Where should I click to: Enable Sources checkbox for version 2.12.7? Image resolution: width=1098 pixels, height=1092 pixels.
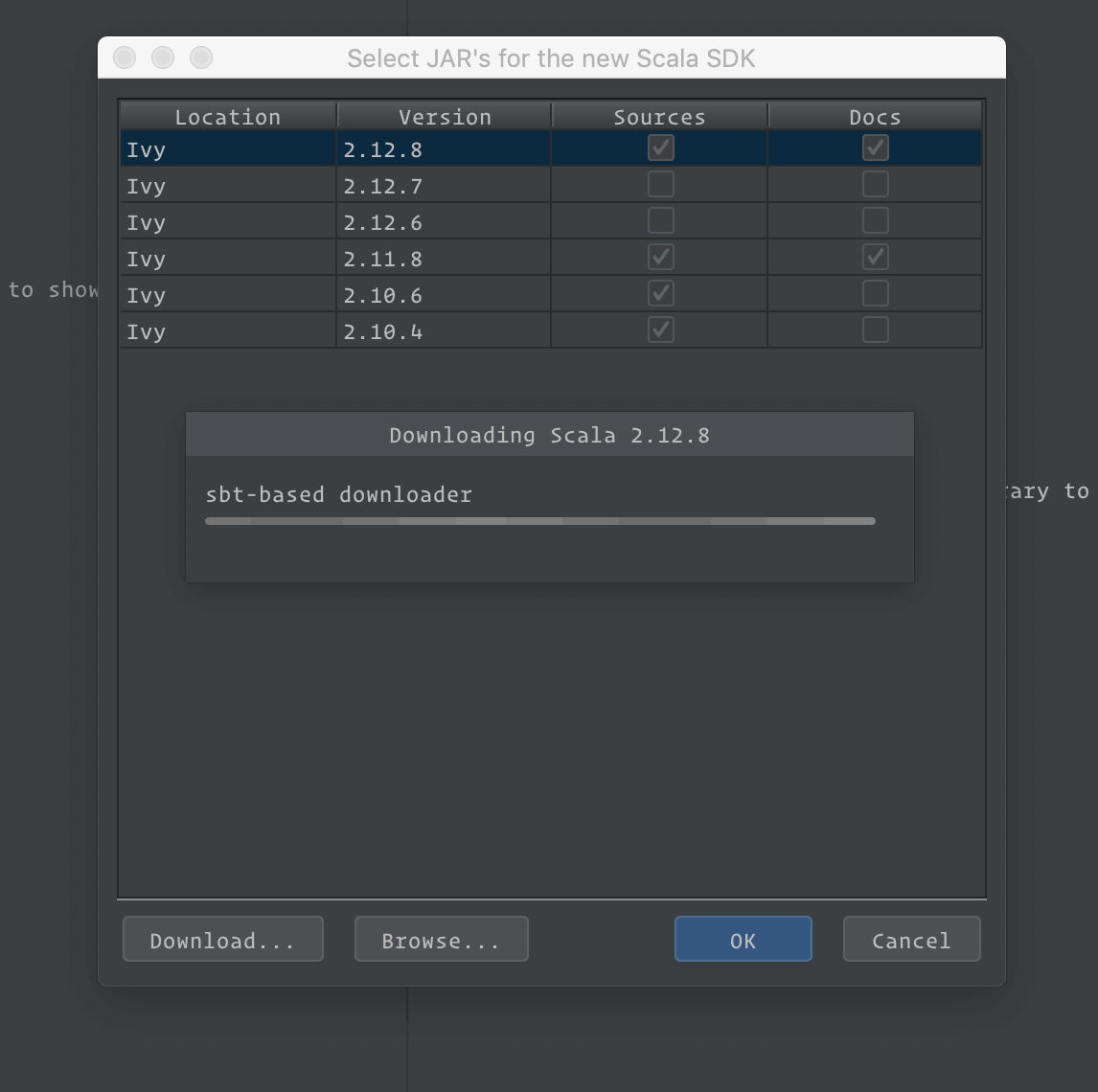660,184
